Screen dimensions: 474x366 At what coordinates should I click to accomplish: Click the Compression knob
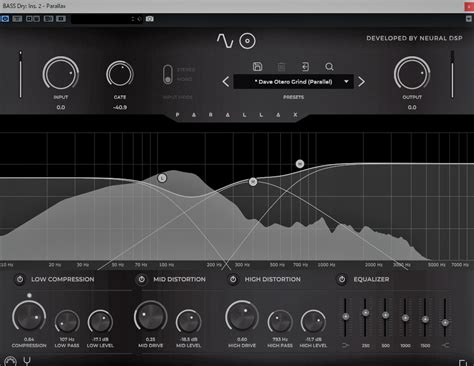click(x=29, y=317)
